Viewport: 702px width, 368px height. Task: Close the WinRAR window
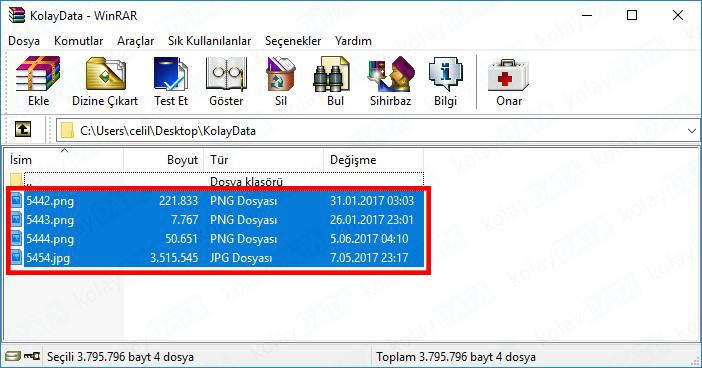(678, 15)
